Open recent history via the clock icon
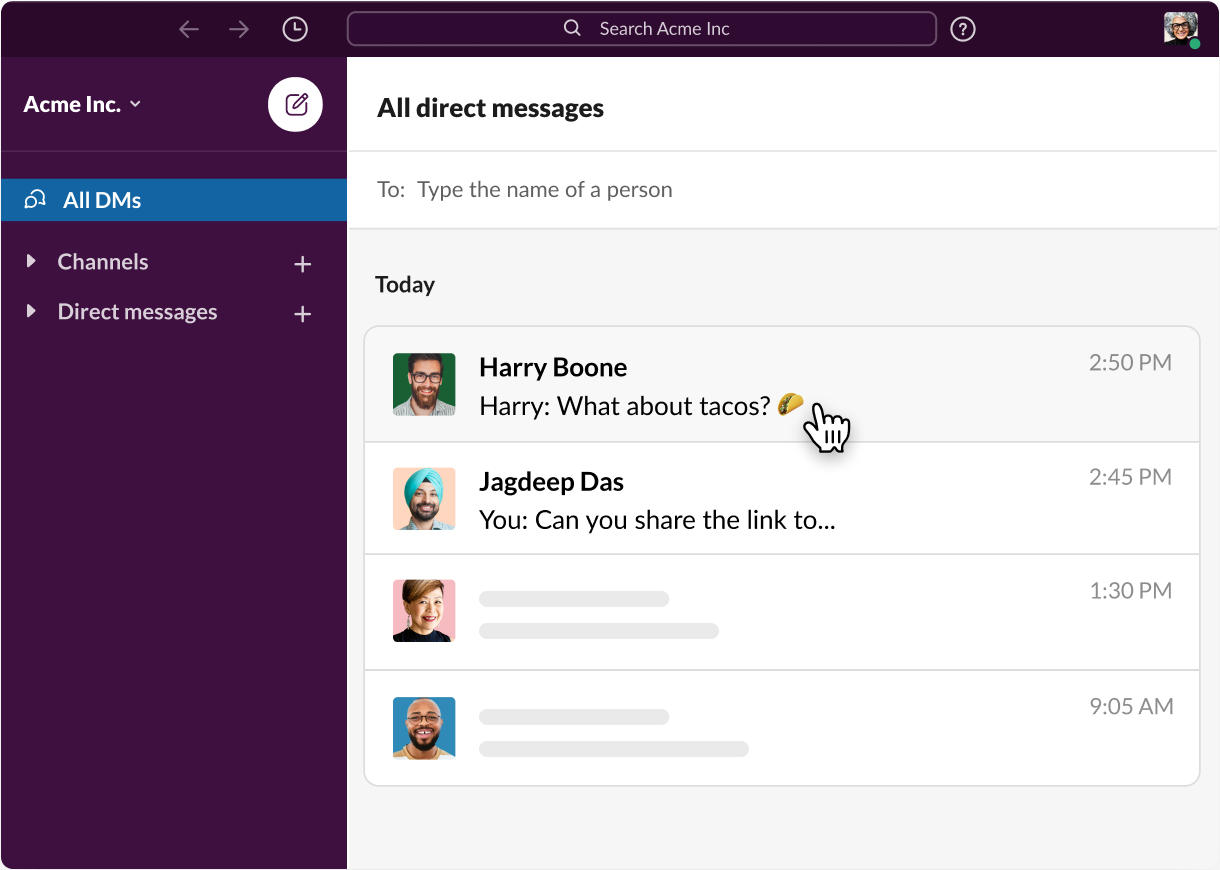The height and width of the screenshot is (870, 1220). click(295, 28)
